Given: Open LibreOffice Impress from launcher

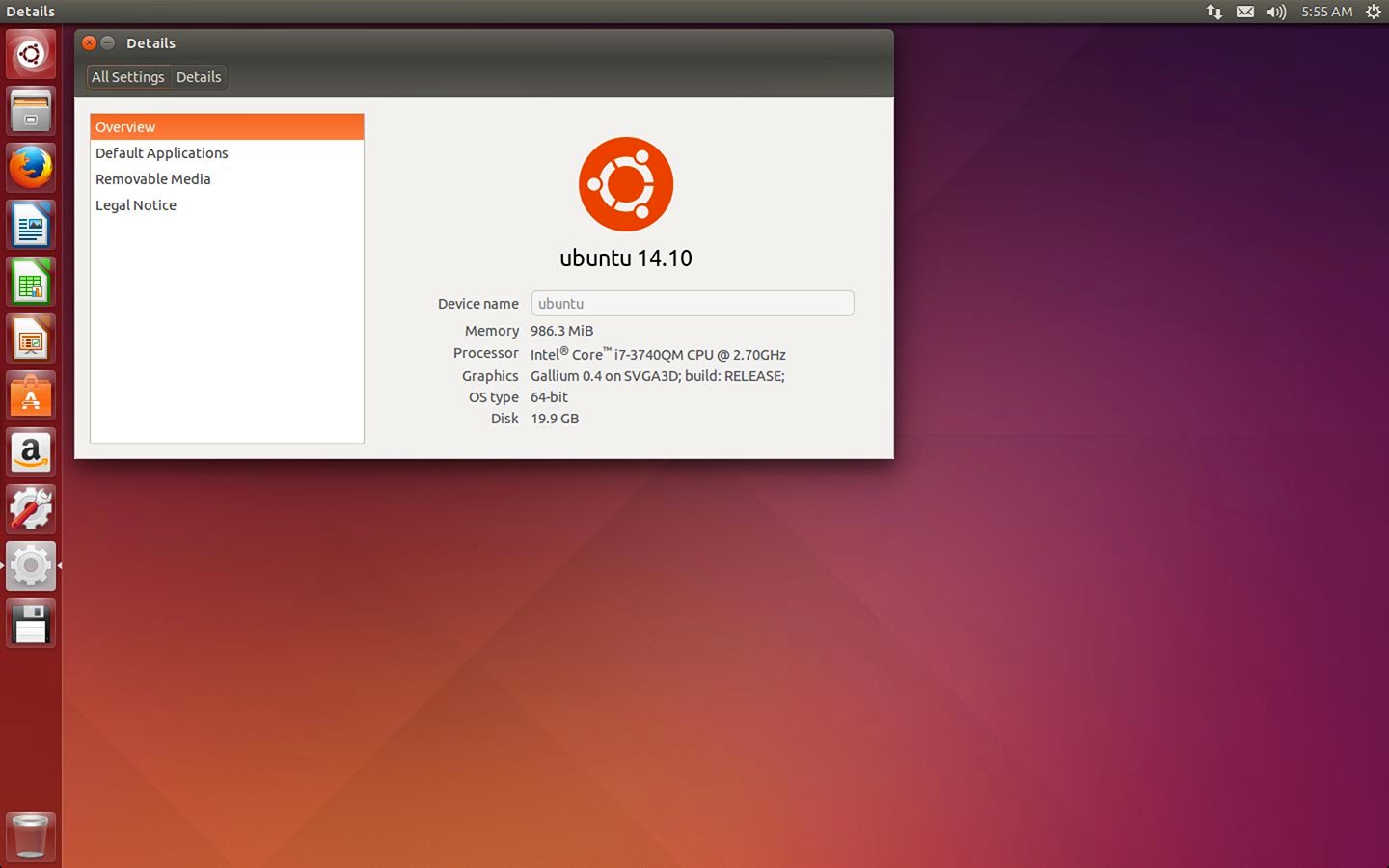Looking at the screenshot, I should [31, 339].
